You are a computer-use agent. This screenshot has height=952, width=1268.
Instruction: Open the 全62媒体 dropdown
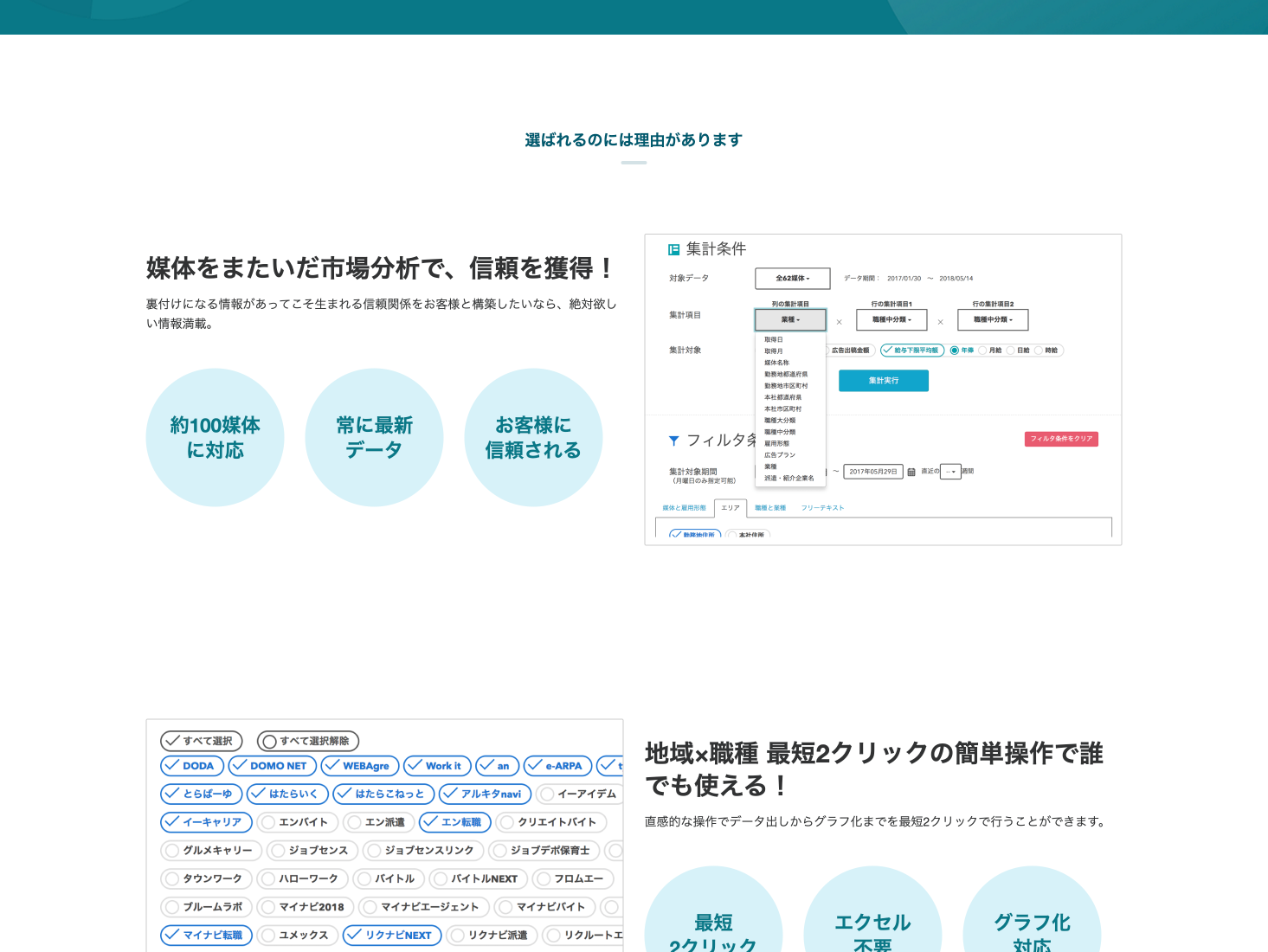[x=792, y=279]
